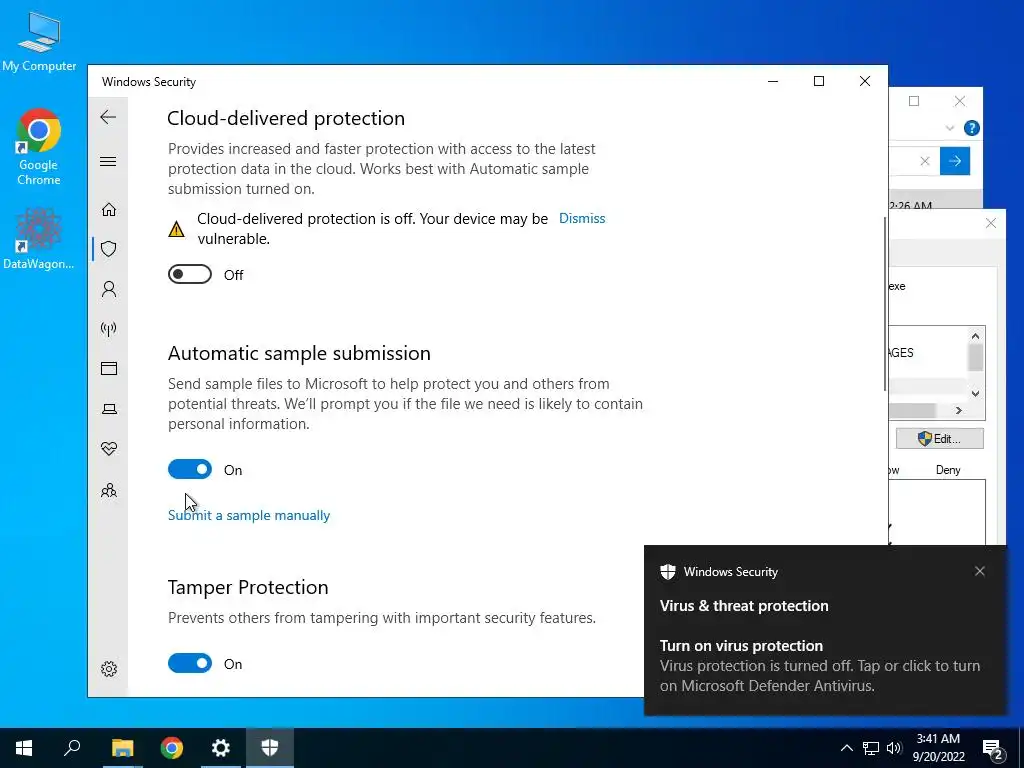Click the Deny column header in the dialog
Viewport: 1024px width, 768px height.
948,470
